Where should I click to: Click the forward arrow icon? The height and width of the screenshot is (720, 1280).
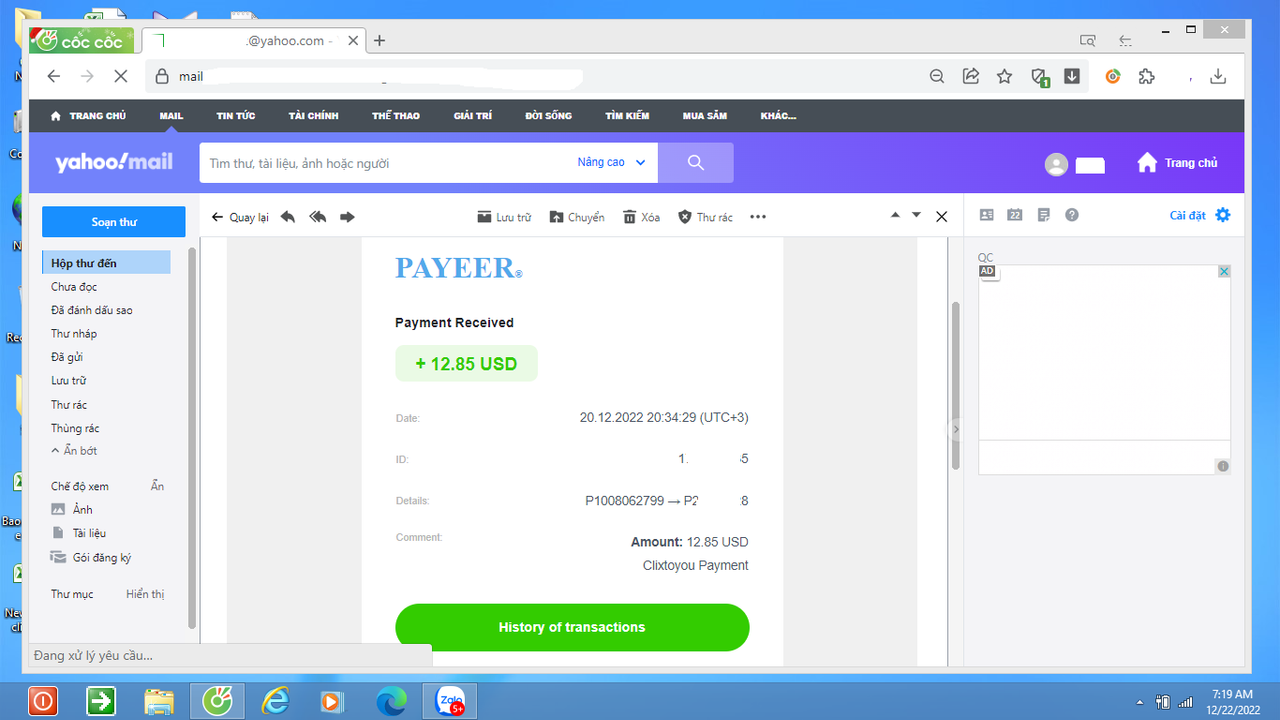pos(347,217)
